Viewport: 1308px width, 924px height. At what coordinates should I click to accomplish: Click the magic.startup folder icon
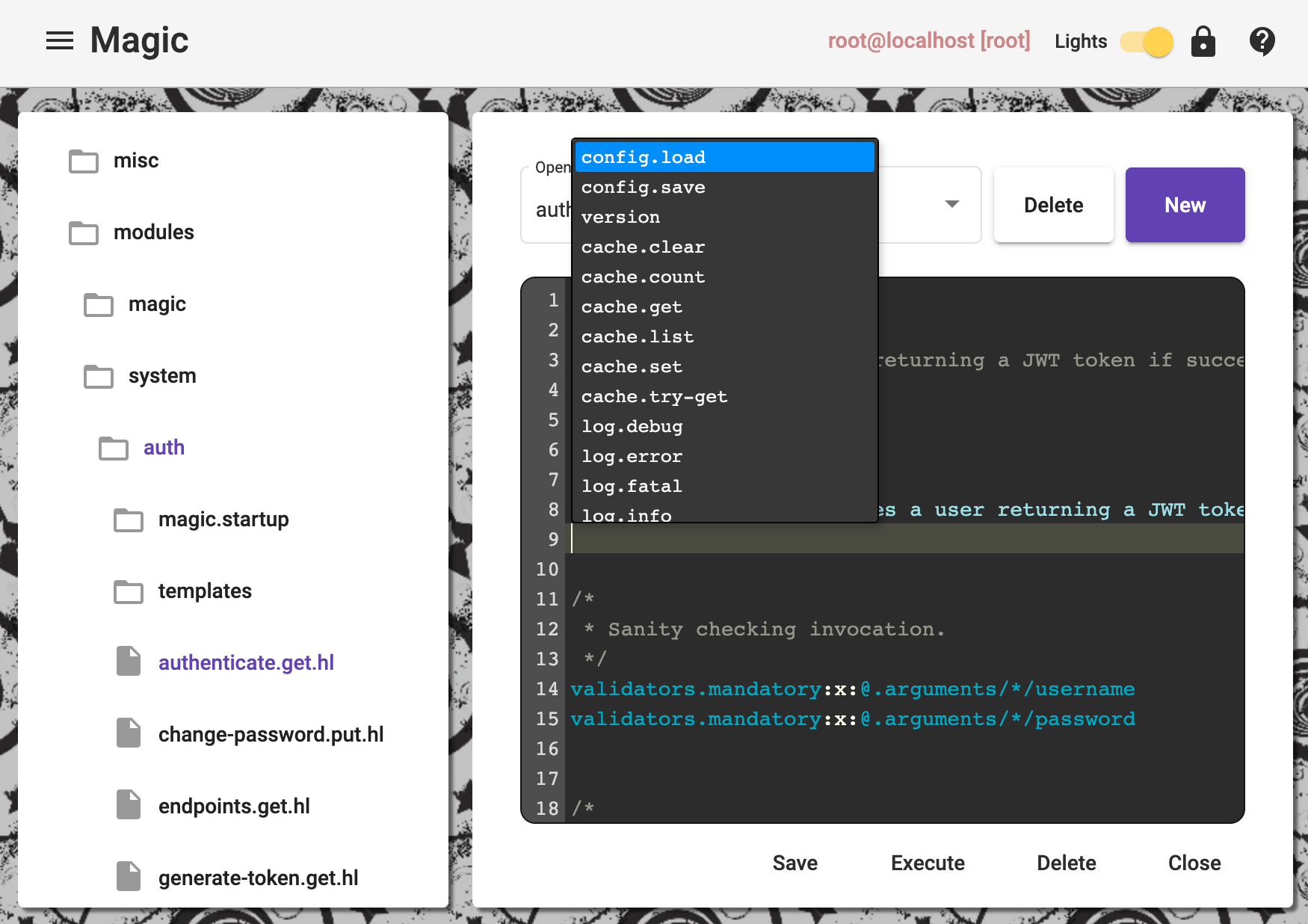point(129,520)
